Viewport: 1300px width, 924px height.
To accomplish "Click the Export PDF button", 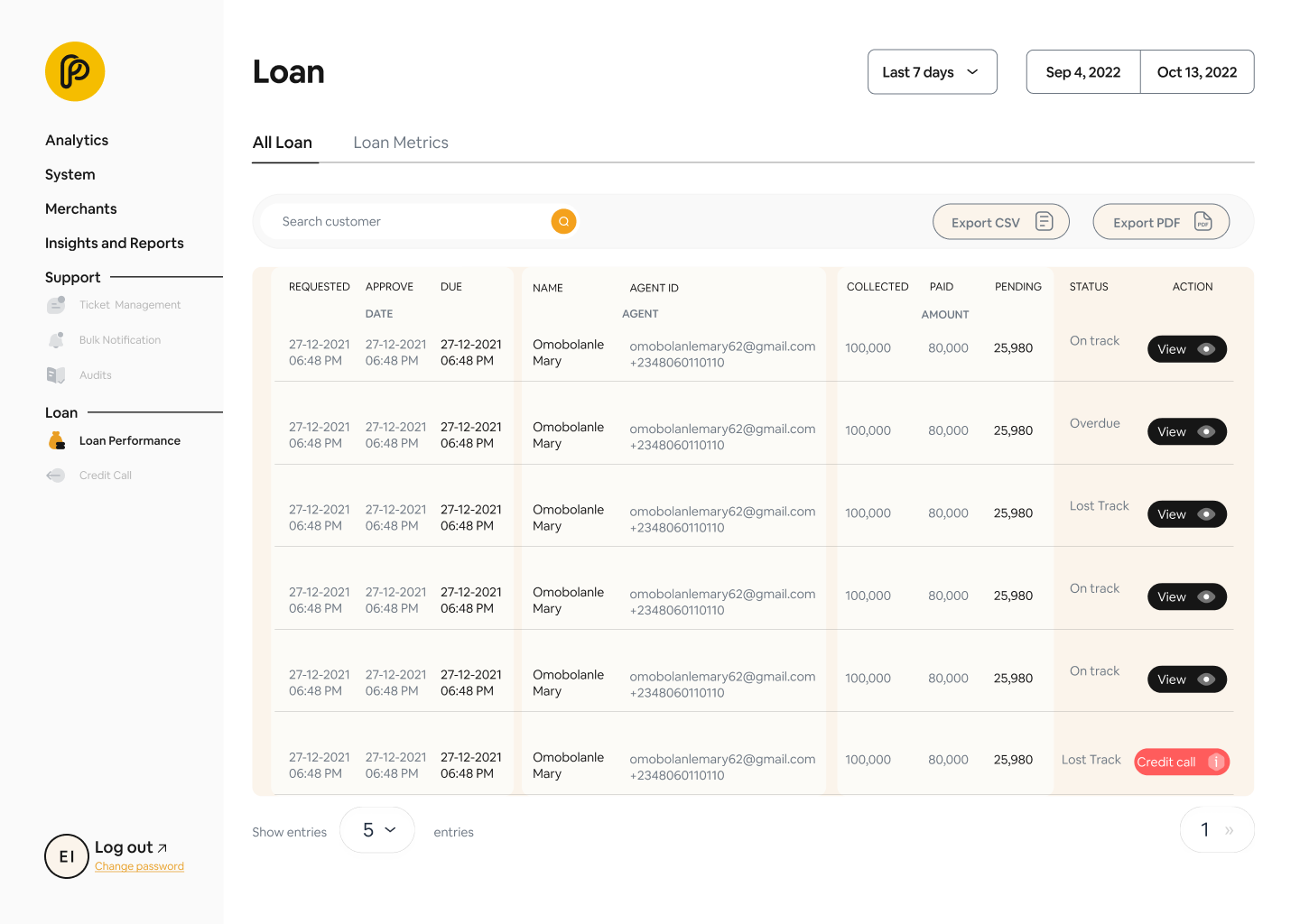I will [x=1161, y=222].
